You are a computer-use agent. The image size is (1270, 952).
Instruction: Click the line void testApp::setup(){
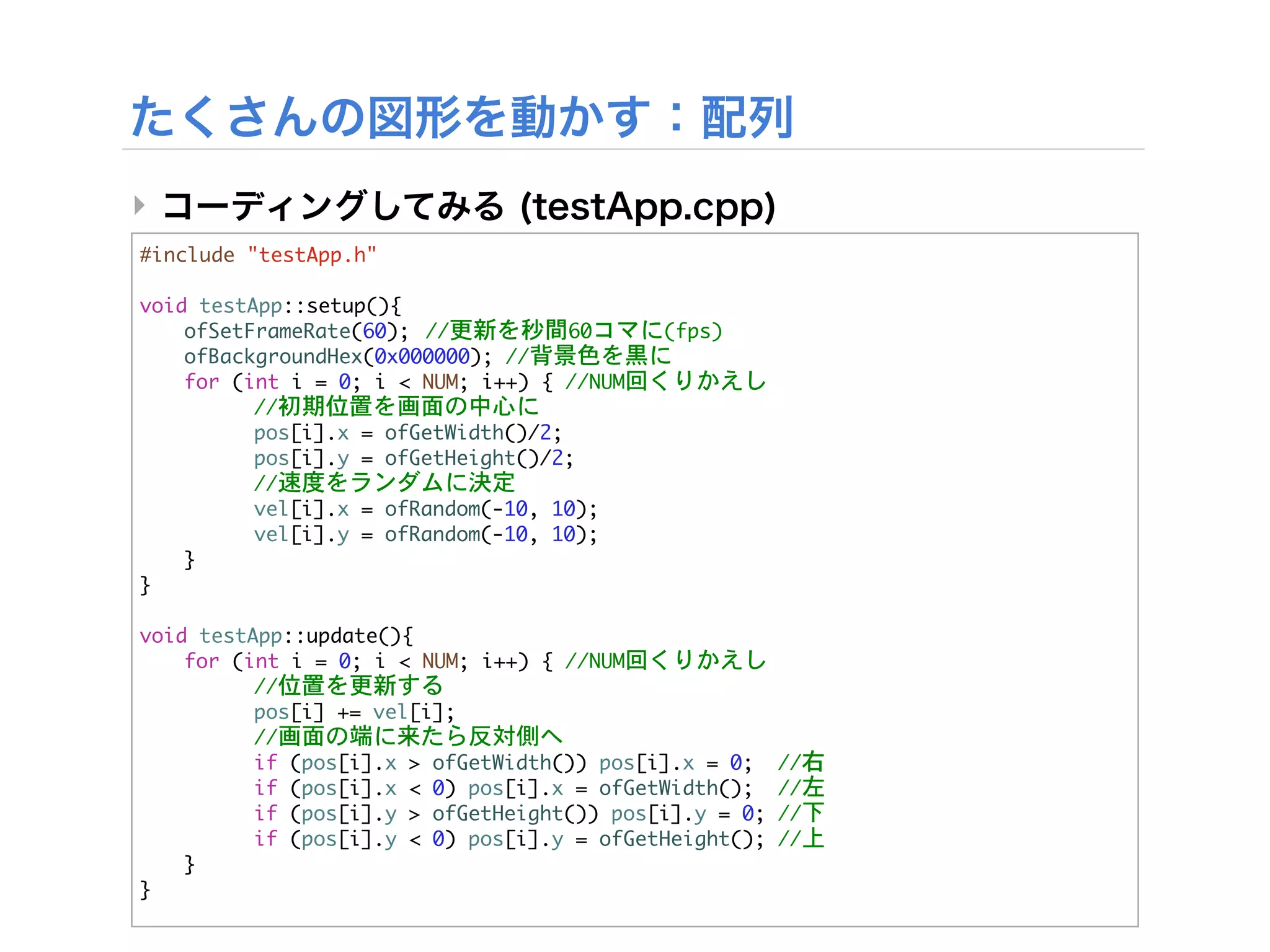tap(270, 306)
